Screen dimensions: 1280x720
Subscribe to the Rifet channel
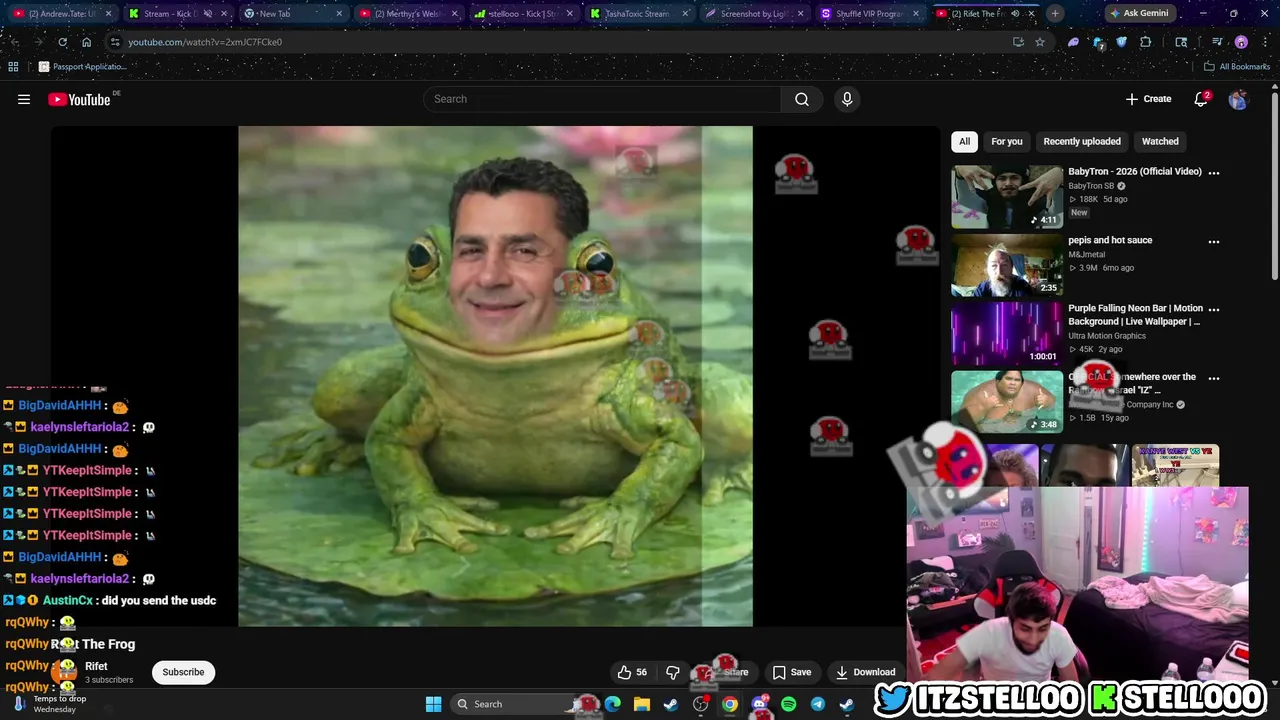pos(183,672)
